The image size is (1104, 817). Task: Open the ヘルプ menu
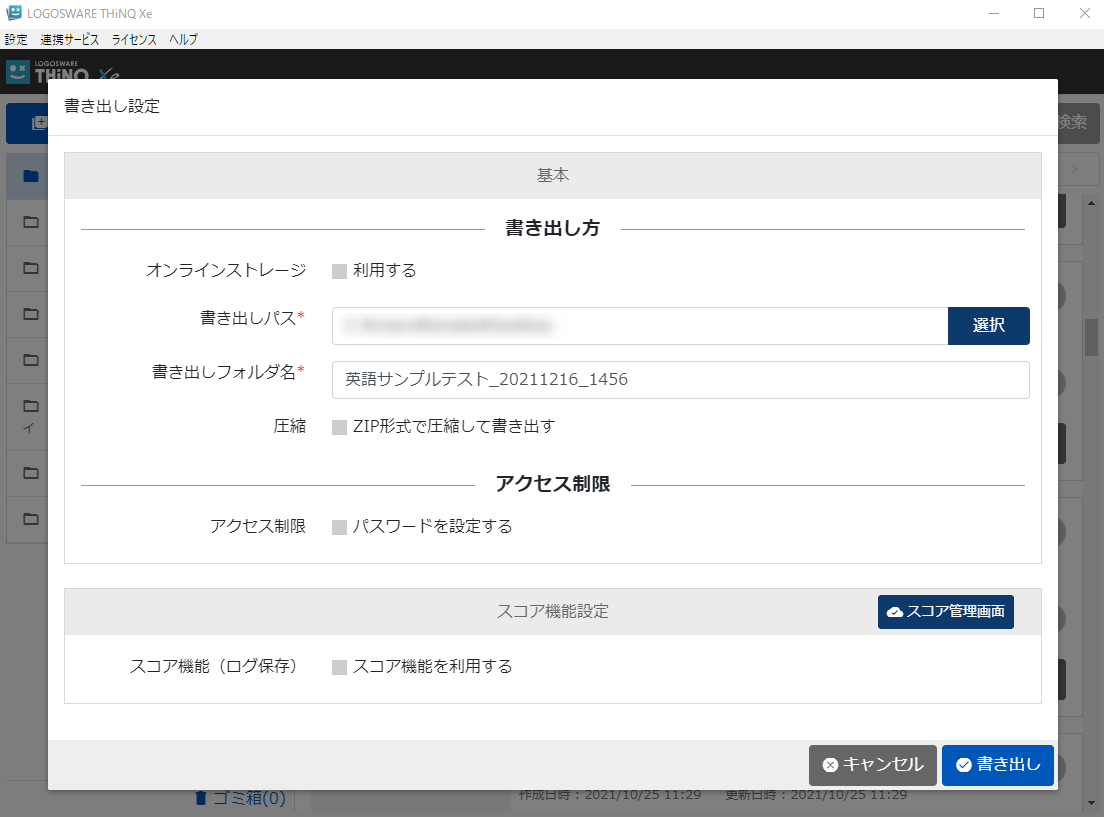(x=183, y=40)
